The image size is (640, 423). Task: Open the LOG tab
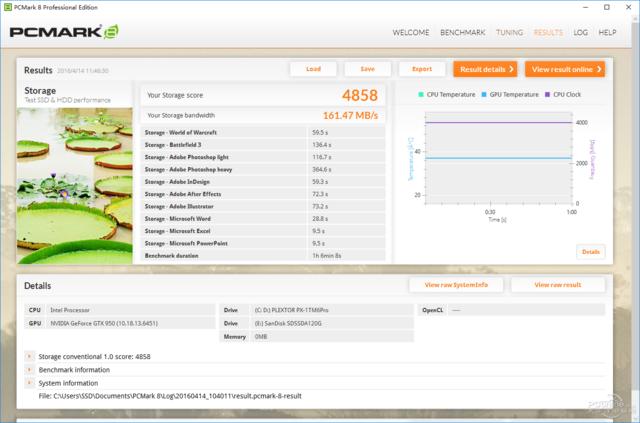(x=580, y=33)
